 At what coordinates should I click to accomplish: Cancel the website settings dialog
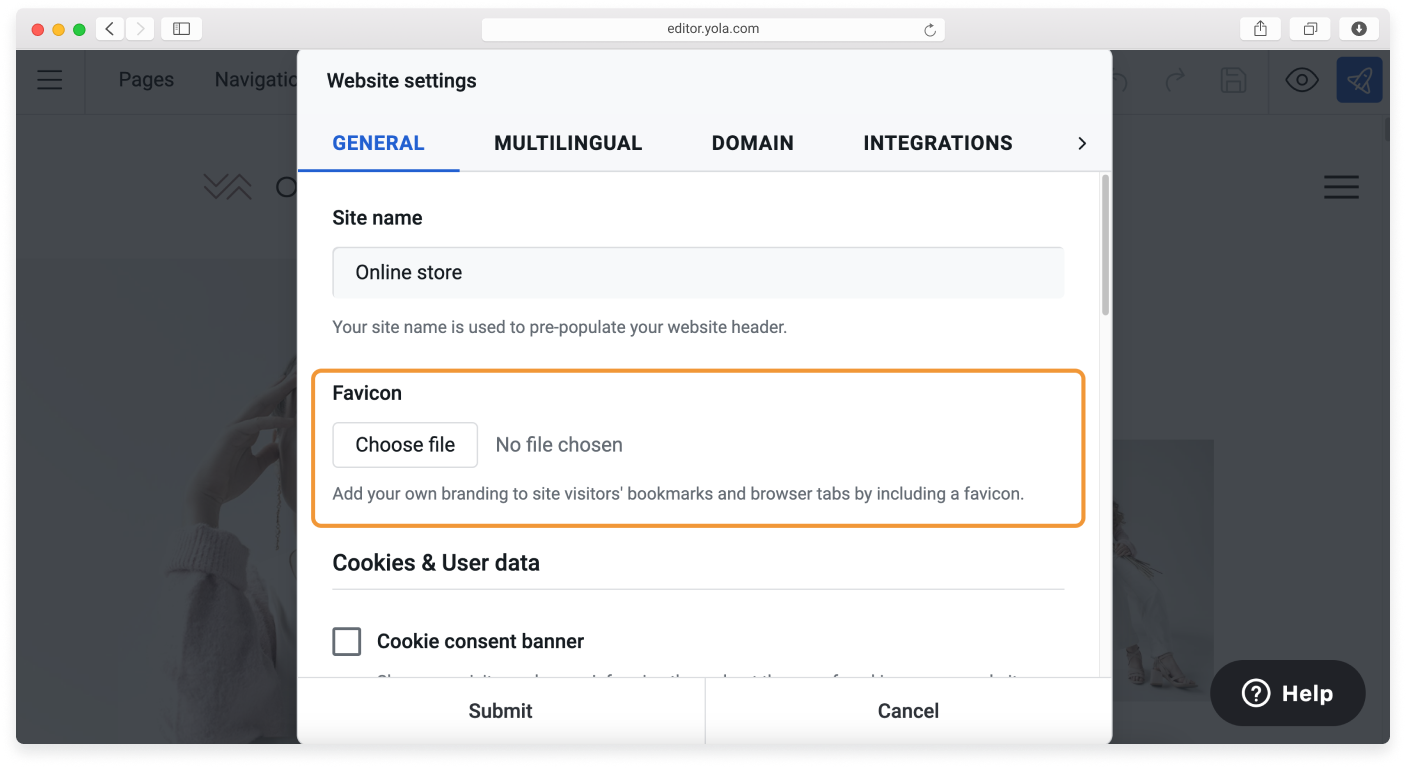908,711
